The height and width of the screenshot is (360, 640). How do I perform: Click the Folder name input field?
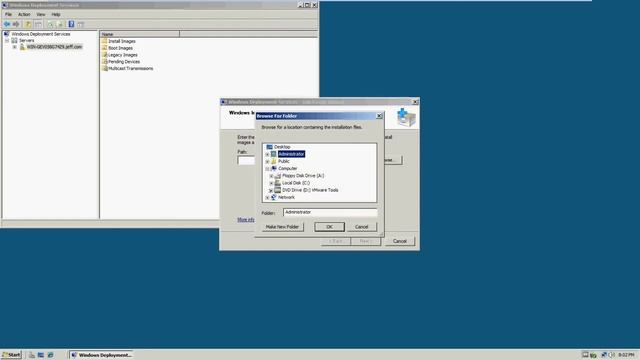pos(330,212)
